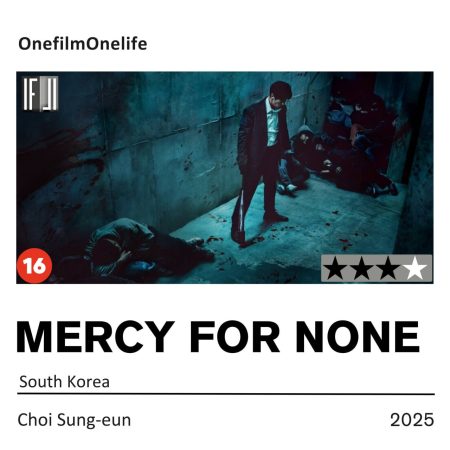Click the gray background box behind the stars
The height and width of the screenshot is (450, 450).
pos(376,268)
